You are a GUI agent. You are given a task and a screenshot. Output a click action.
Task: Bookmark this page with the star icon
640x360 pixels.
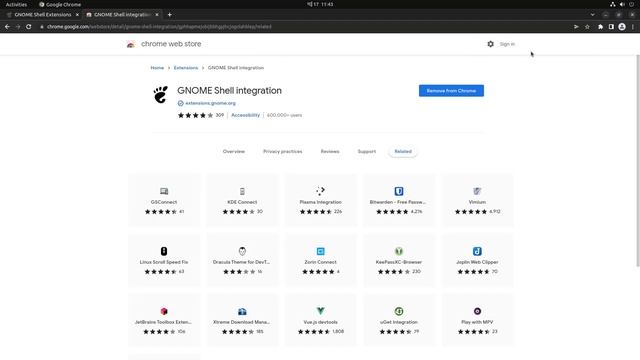click(x=587, y=27)
